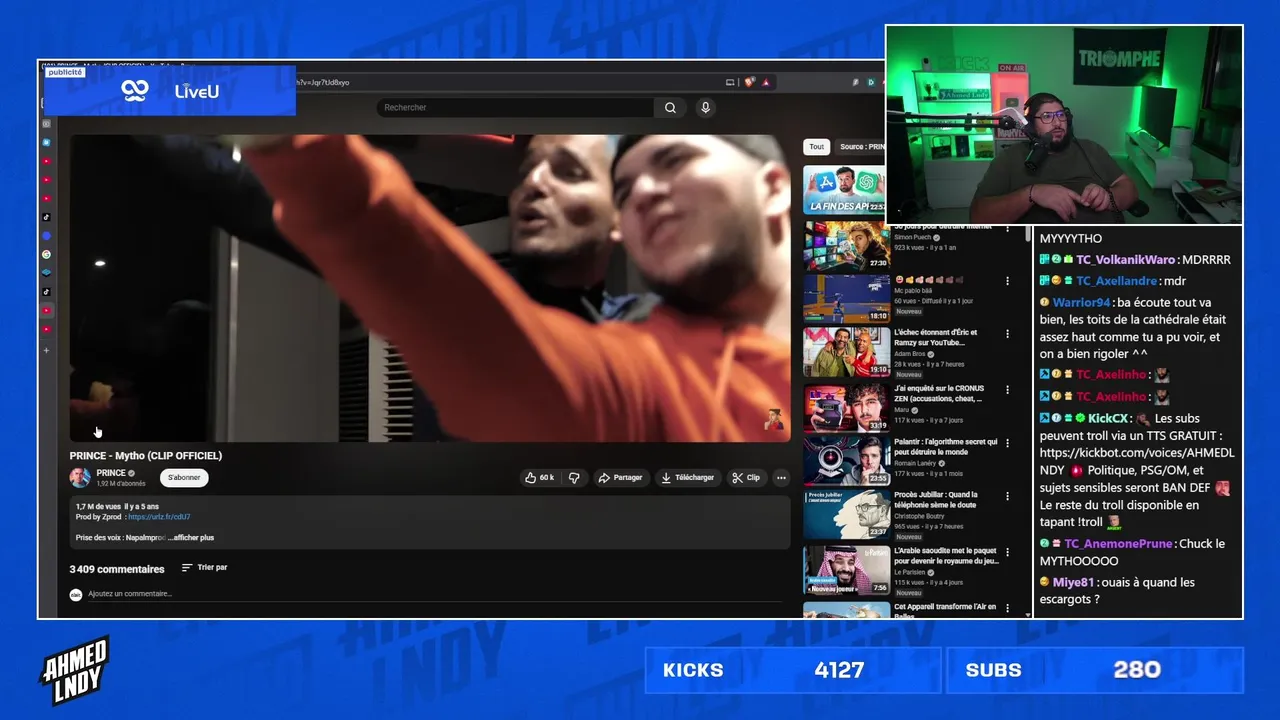Click the main video player
This screenshot has width=1280, height=720.
[430, 288]
